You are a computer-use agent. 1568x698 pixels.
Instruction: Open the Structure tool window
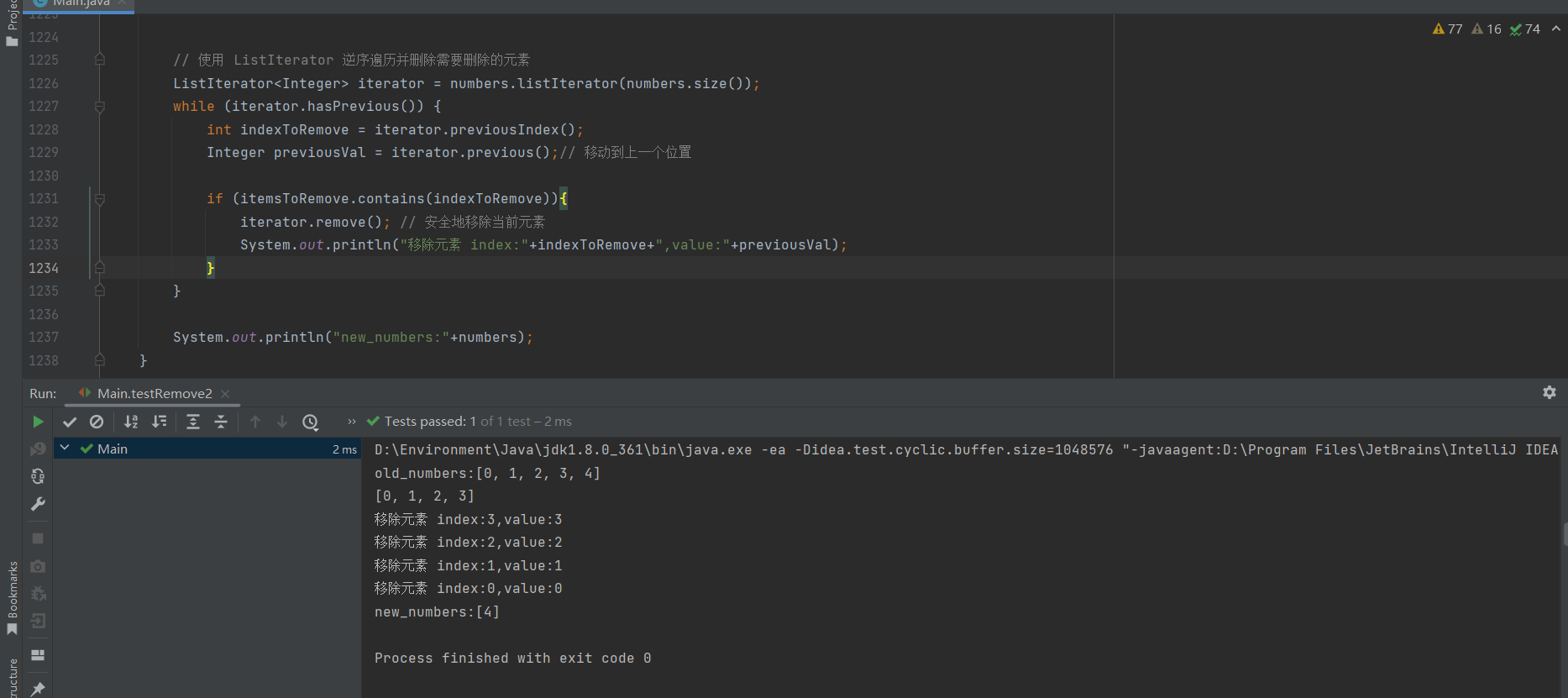coord(12,677)
